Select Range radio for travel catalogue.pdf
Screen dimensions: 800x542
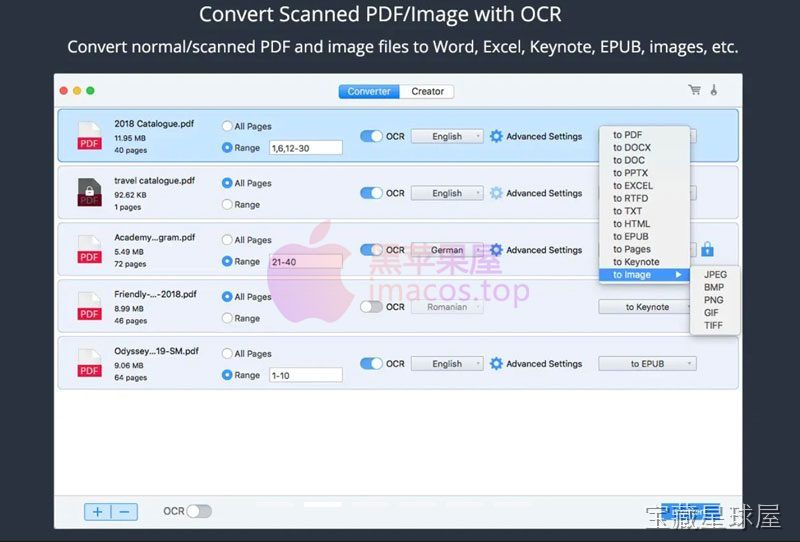point(227,205)
